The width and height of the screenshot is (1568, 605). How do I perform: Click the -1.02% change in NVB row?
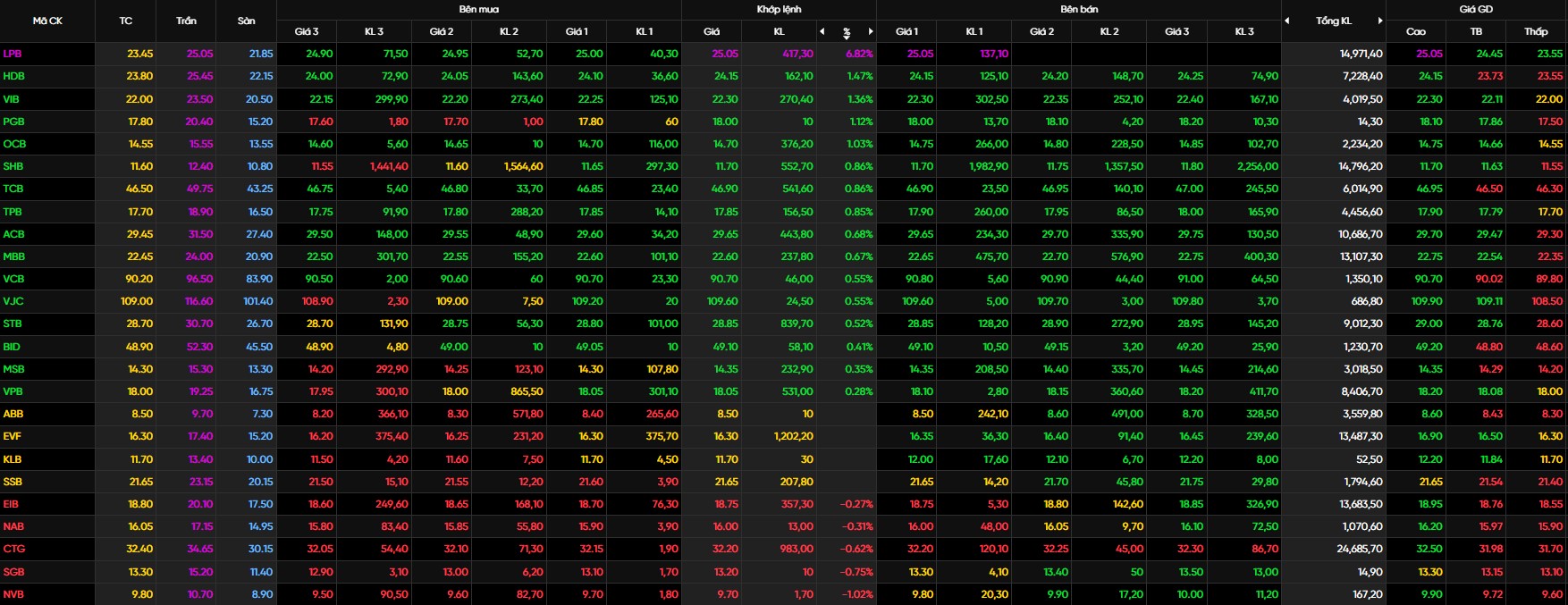(x=856, y=594)
